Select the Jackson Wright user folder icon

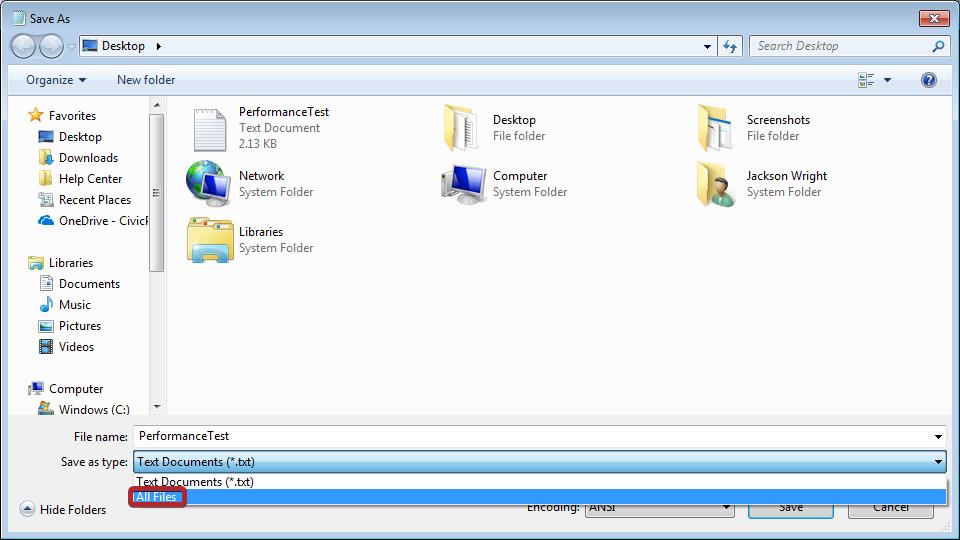click(x=715, y=184)
